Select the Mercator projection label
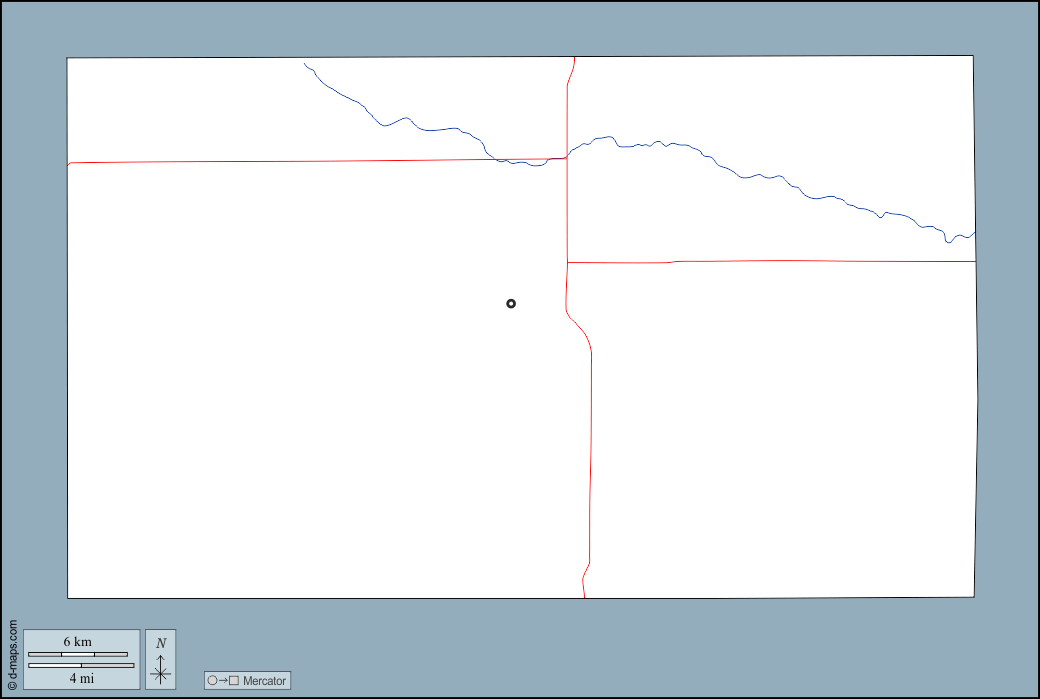 click(264, 681)
